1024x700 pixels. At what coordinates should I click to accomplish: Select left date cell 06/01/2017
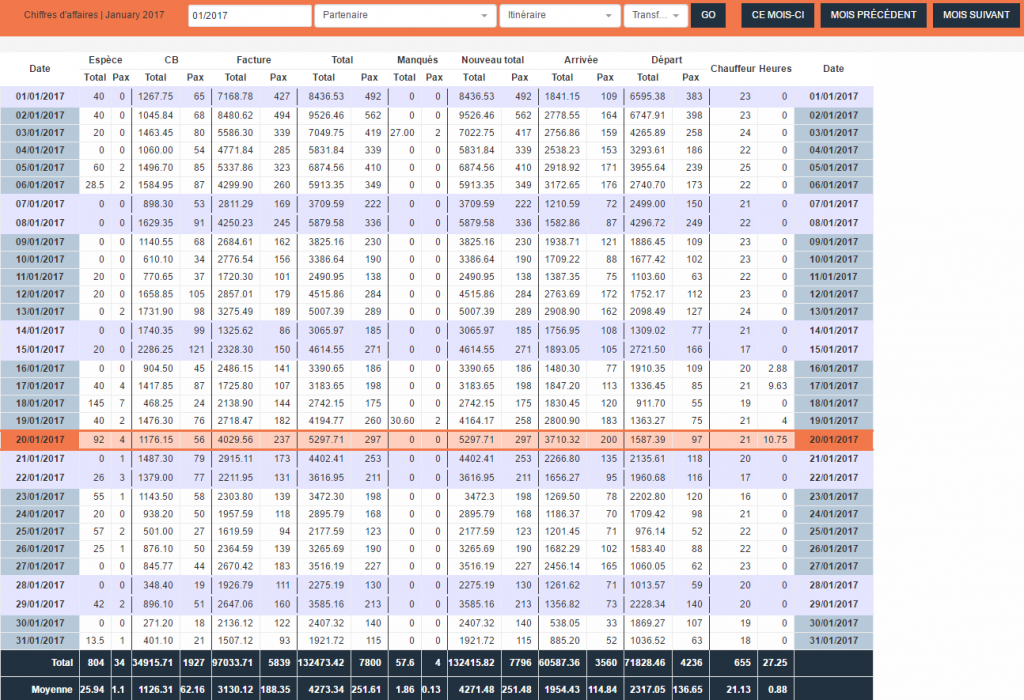(40, 185)
